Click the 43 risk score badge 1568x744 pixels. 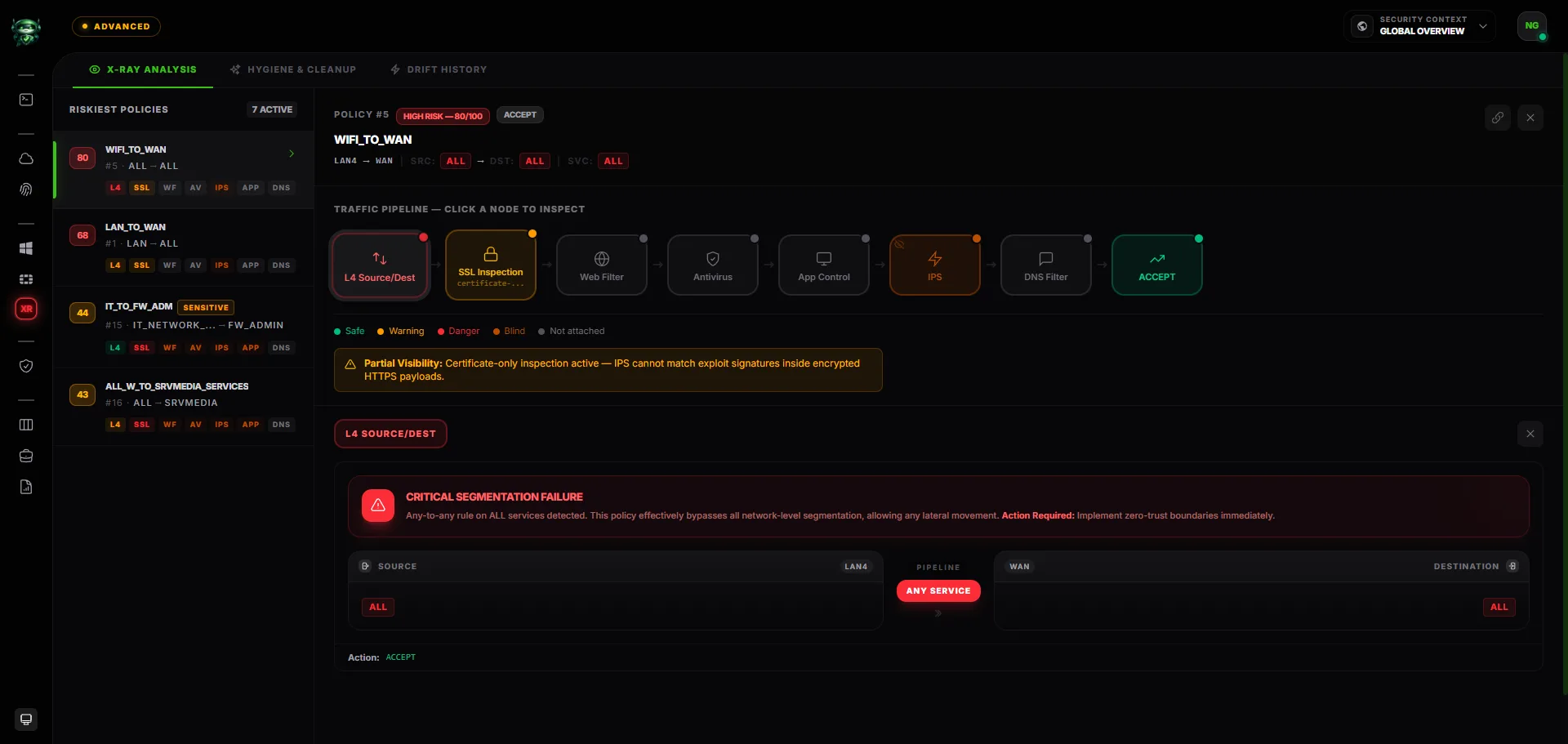82,394
